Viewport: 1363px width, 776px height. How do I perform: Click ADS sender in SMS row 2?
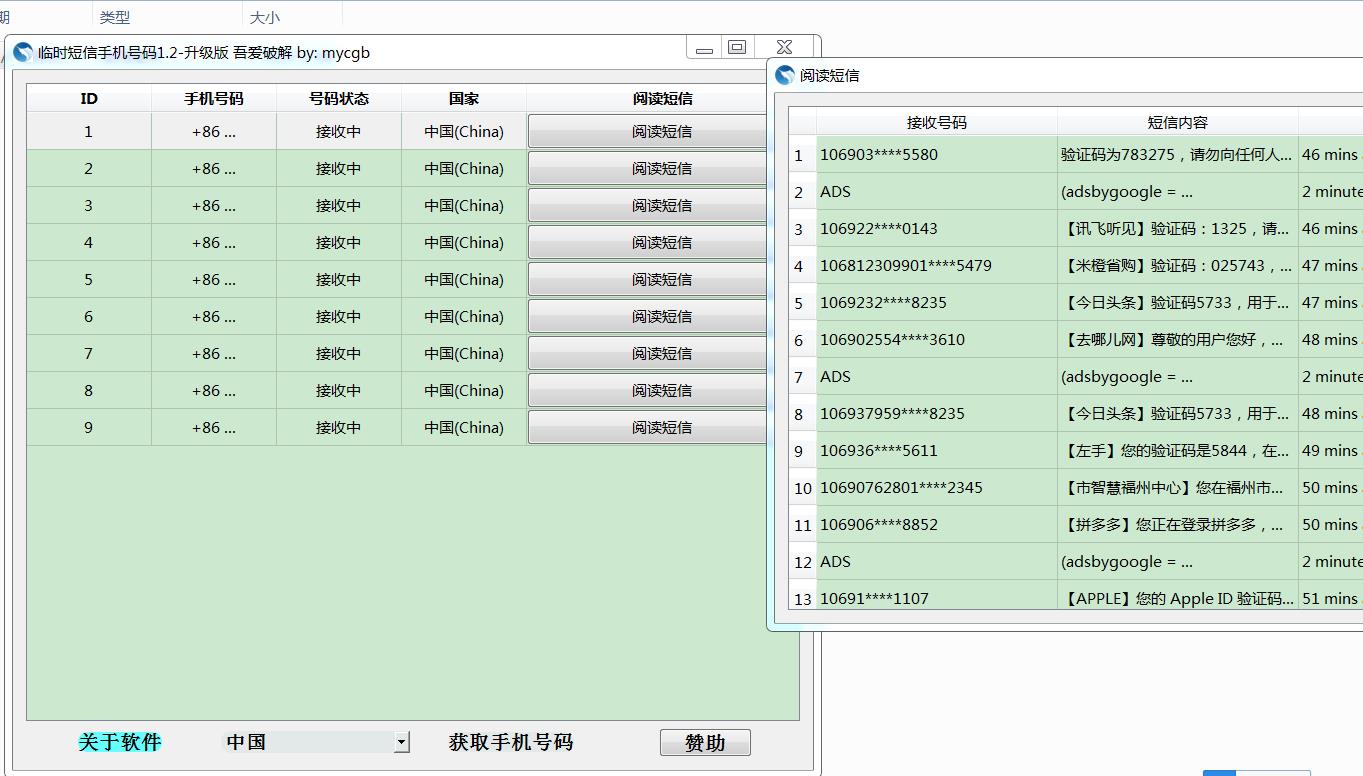coord(937,192)
